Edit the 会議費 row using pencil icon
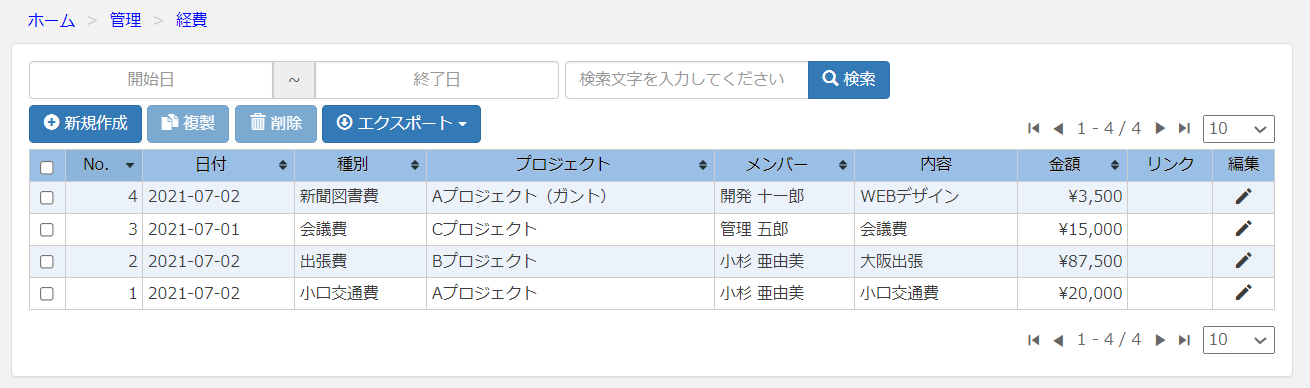Image resolution: width=1310 pixels, height=388 pixels. tap(1243, 228)
